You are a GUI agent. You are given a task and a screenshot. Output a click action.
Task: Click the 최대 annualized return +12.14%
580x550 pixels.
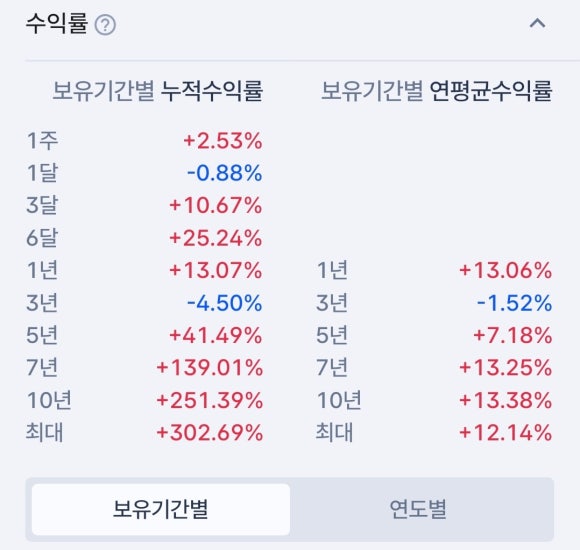coord(506,433)
